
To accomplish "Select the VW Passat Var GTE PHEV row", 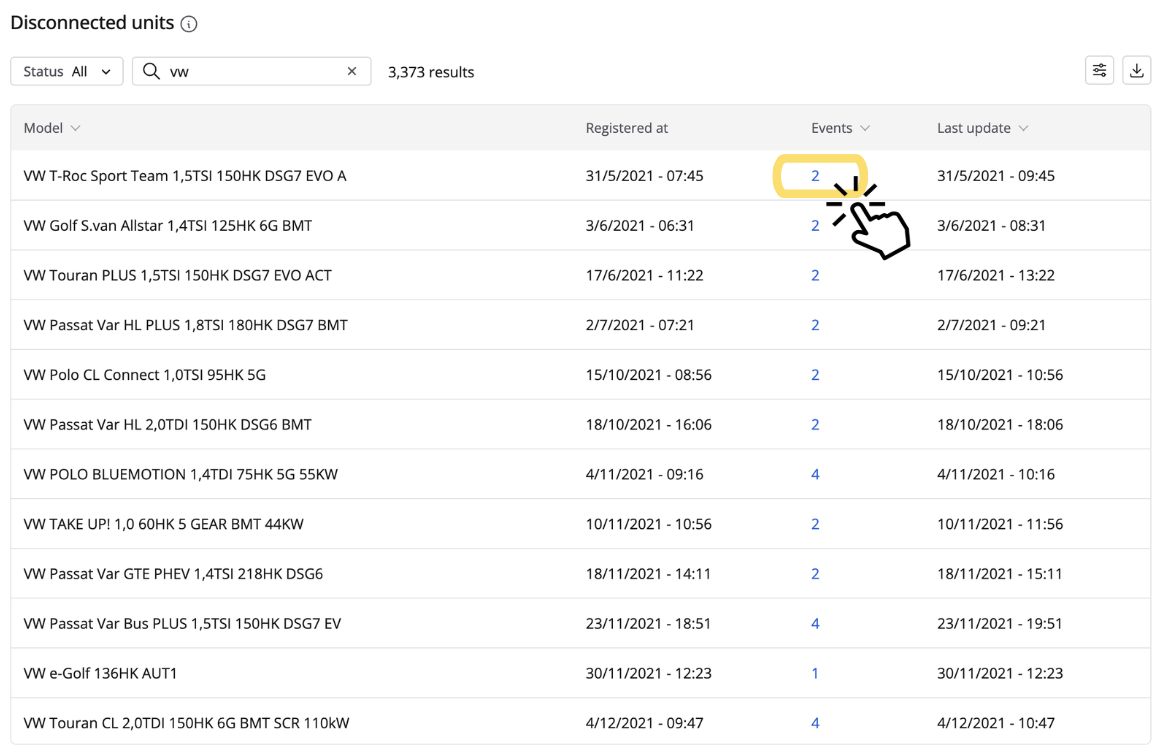I will tap(173, 574).
